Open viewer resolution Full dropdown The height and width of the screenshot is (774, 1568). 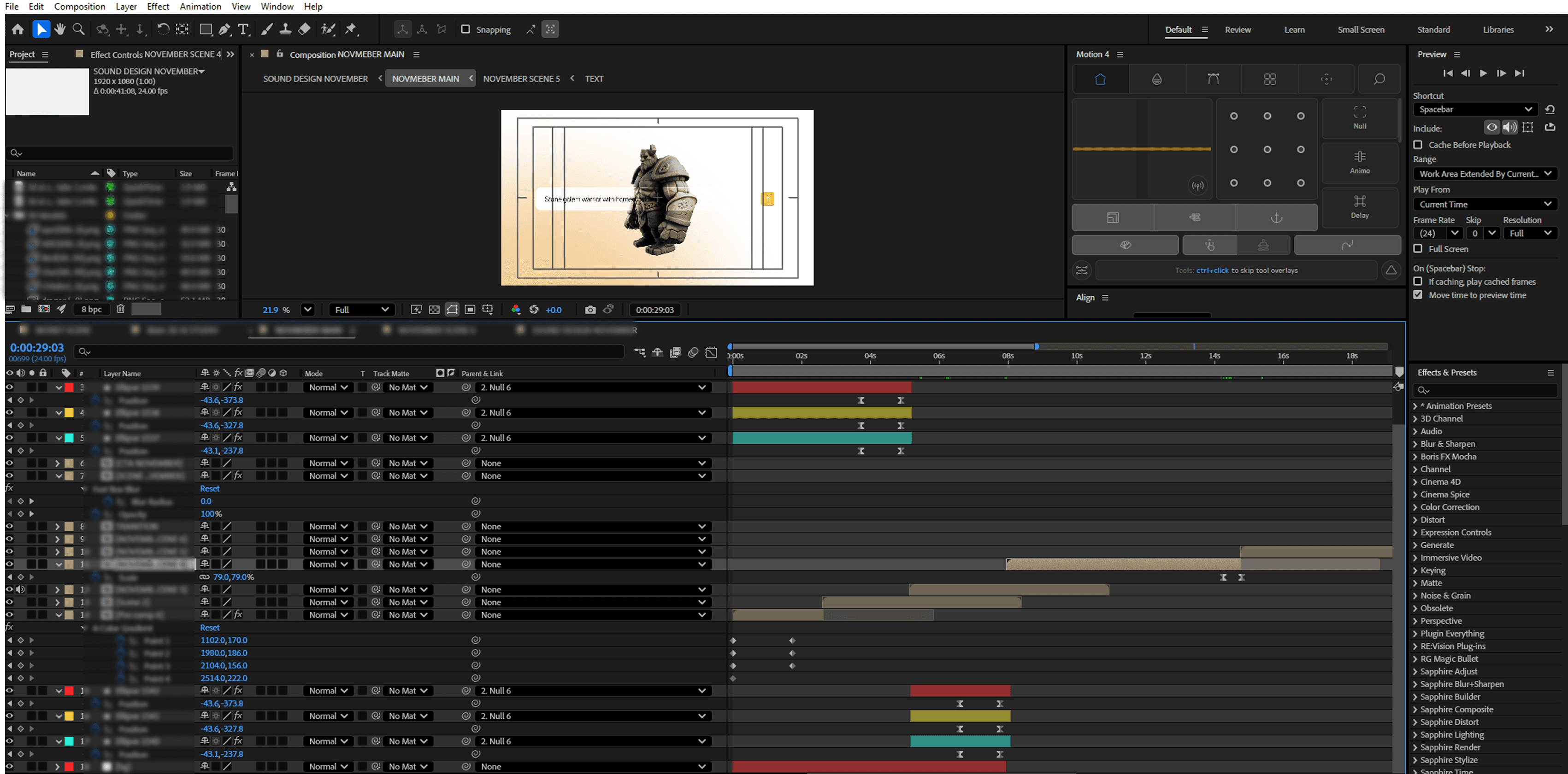(x=361, y=310)
